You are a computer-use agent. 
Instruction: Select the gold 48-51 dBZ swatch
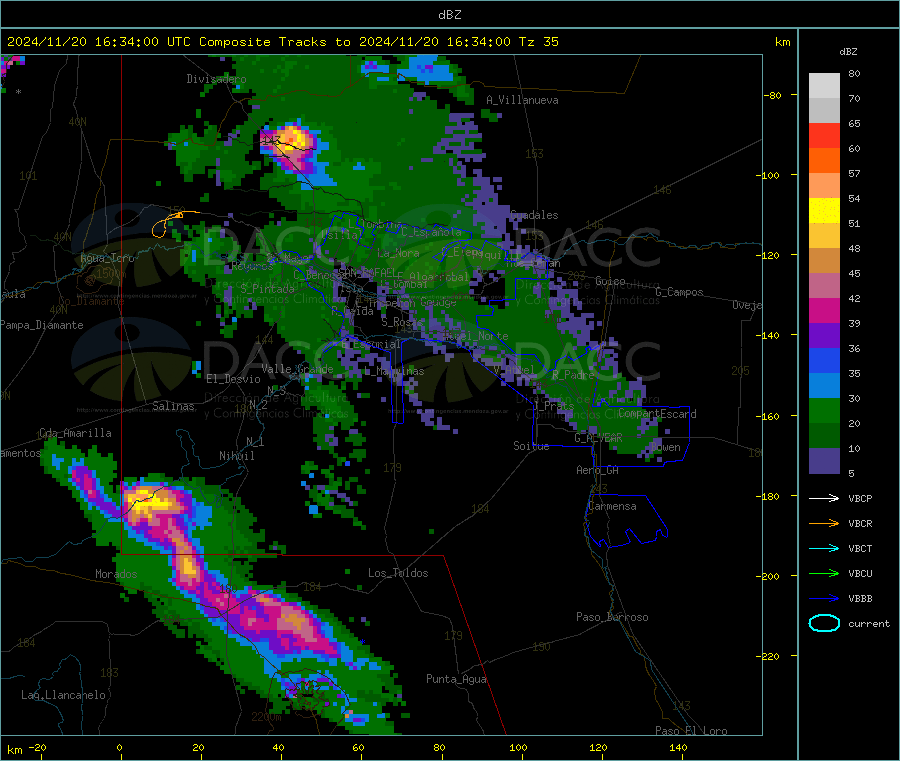(824, 235)
